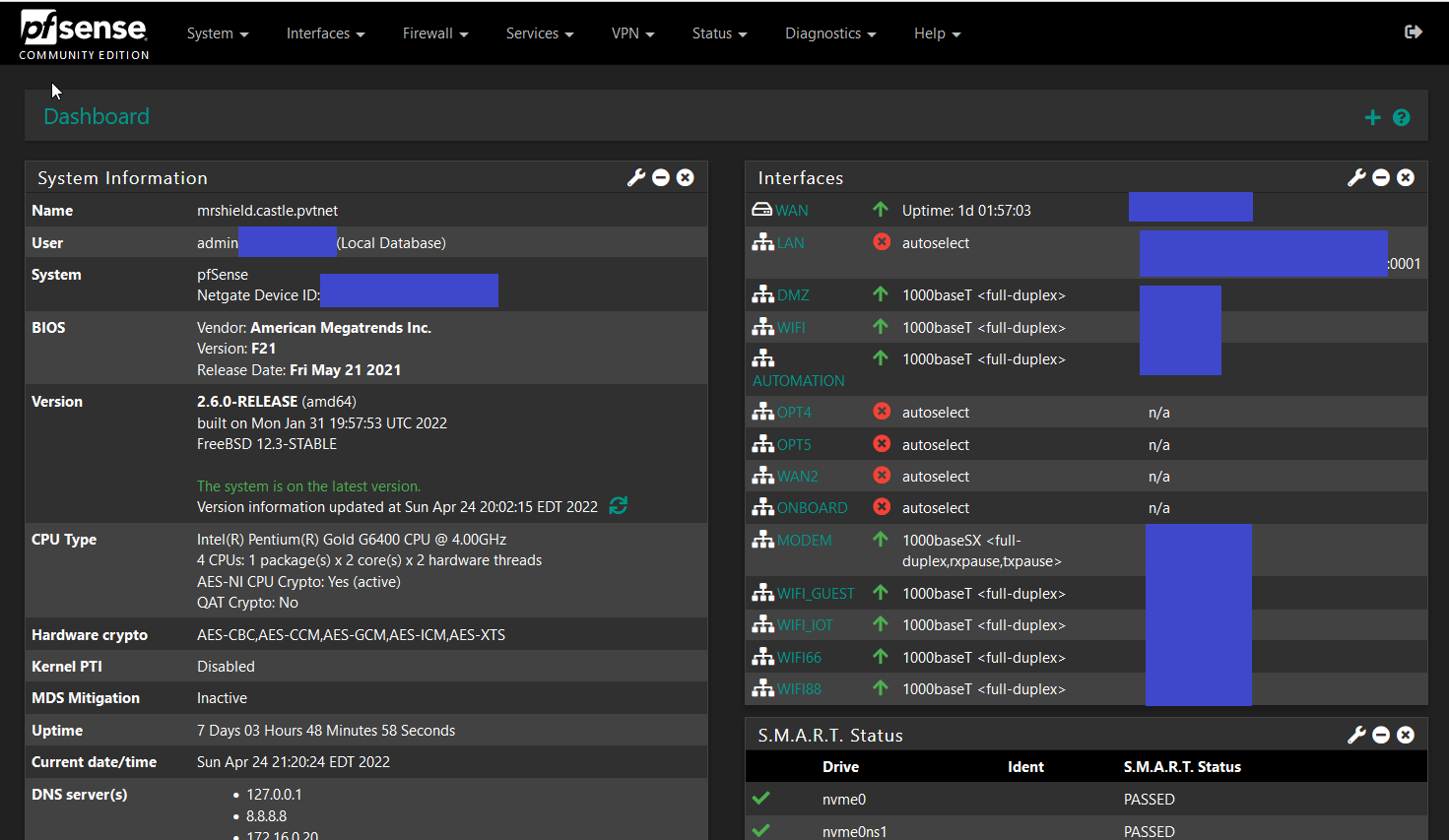Open the Help menu

938,33
